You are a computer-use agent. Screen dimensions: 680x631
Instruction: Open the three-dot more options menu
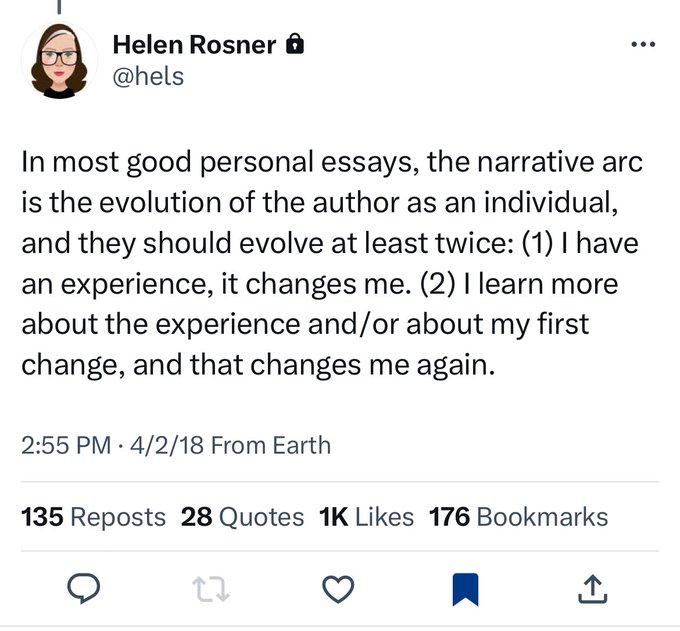coord(643,44)
